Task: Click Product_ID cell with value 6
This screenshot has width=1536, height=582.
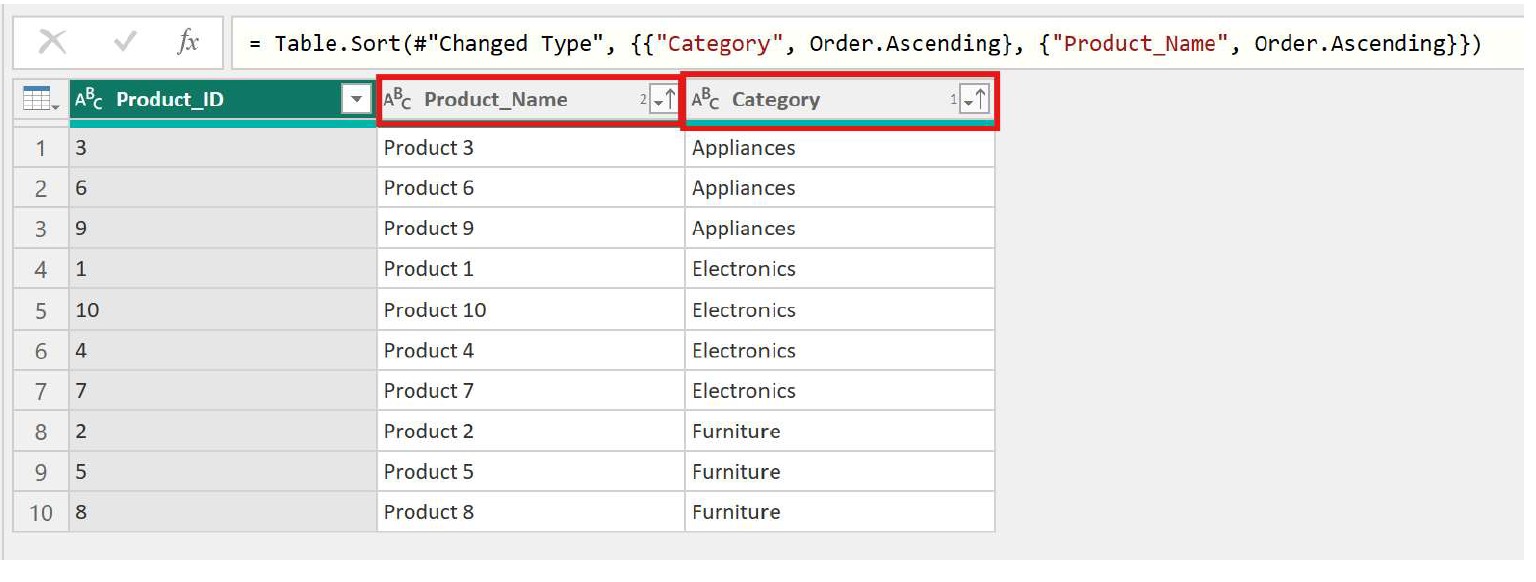Action: click(x=223, y=188)
